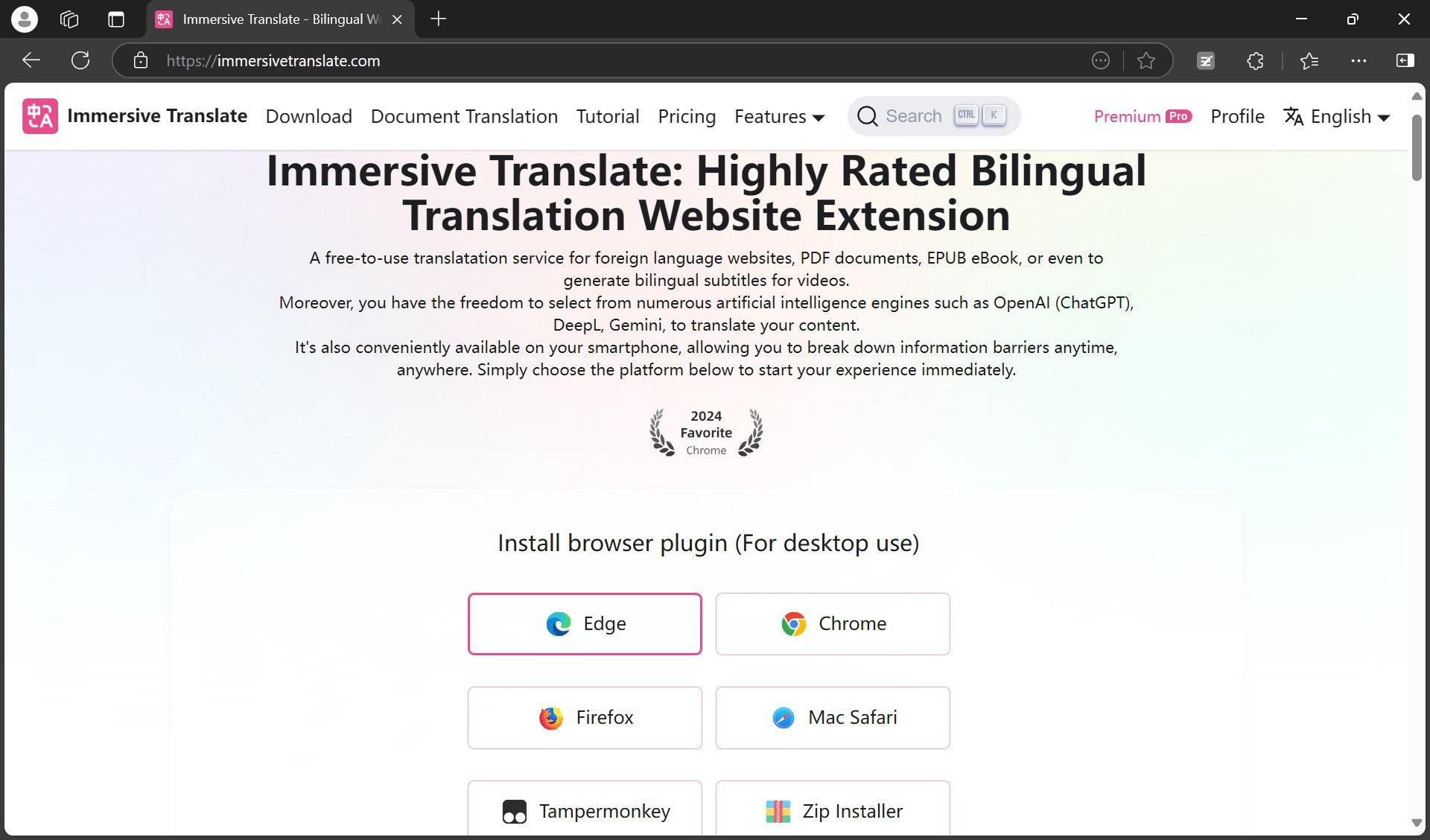Expand the Features dropdown menu

point(779,117)
